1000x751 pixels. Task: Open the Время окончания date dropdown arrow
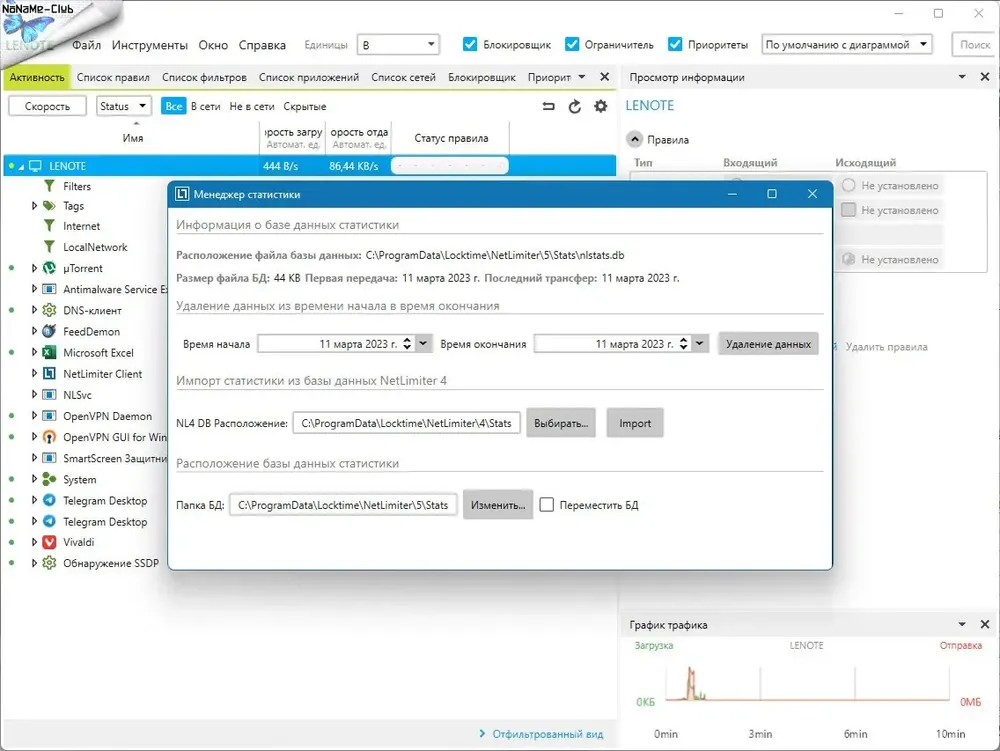tap(700, 344)
